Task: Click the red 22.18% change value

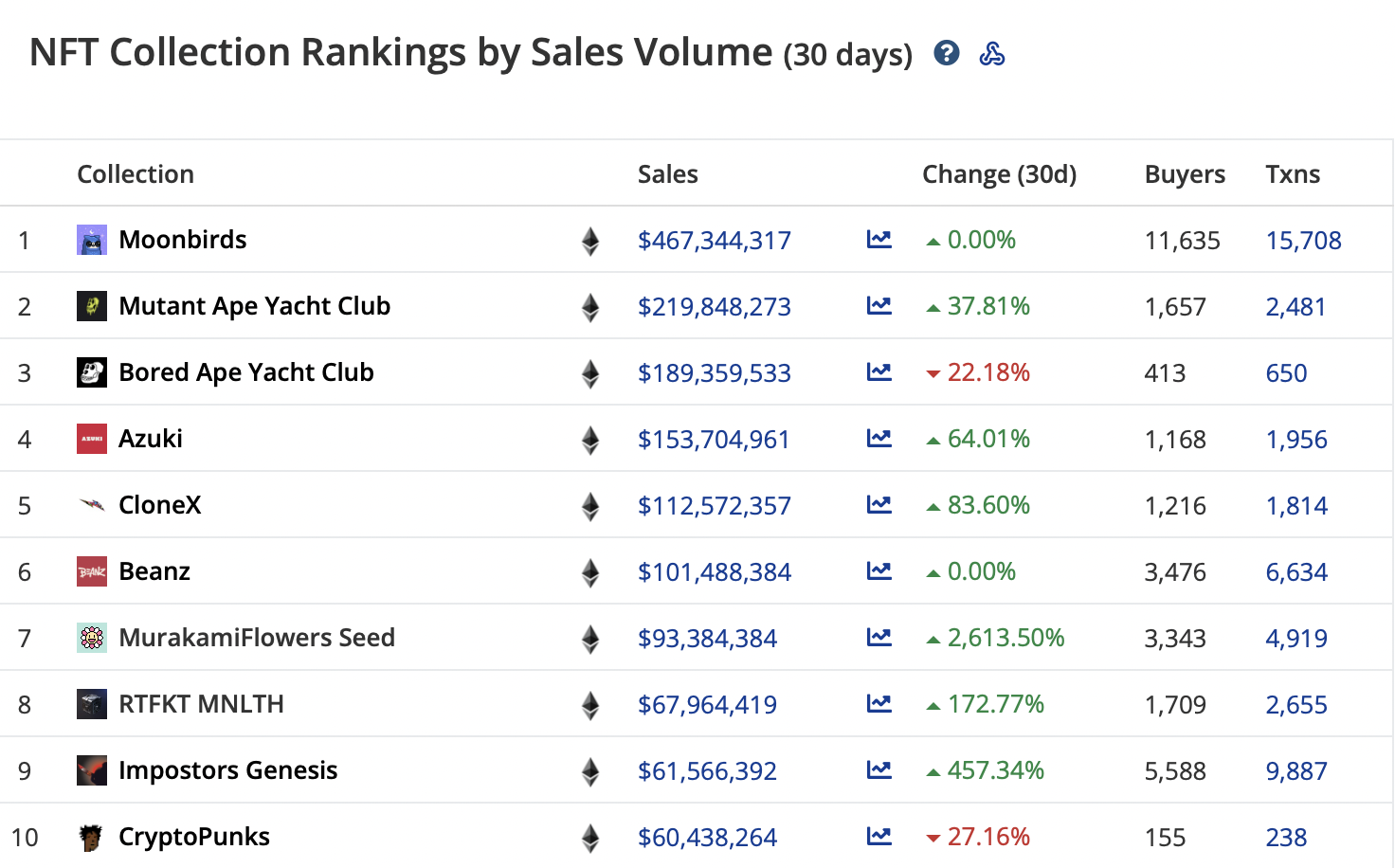Action: (x=988, y=372)
